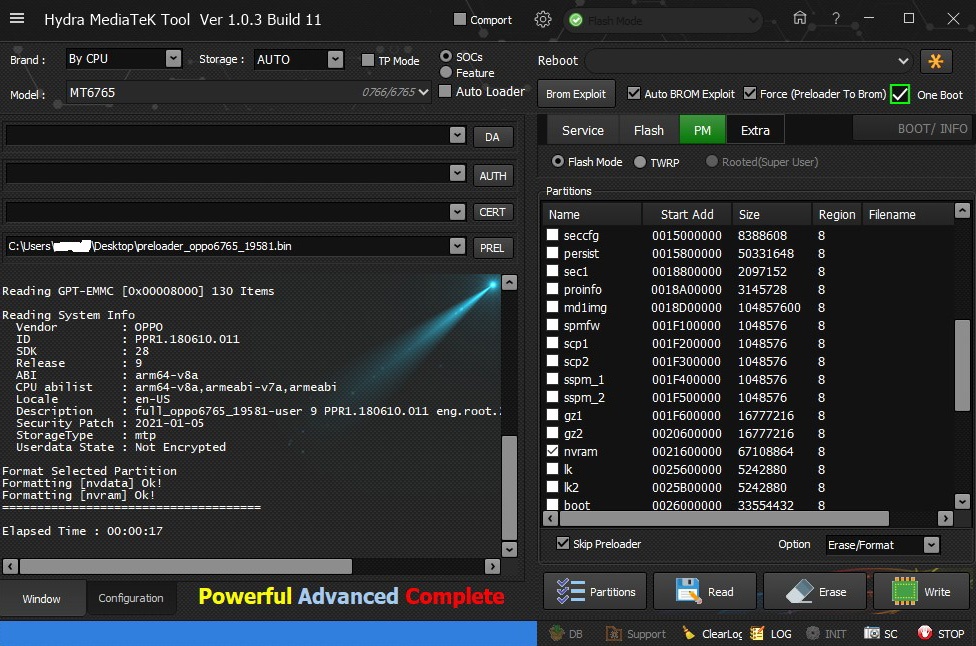
Task: Open the Storage AUTO dropdown
Action: pos(336,59)
